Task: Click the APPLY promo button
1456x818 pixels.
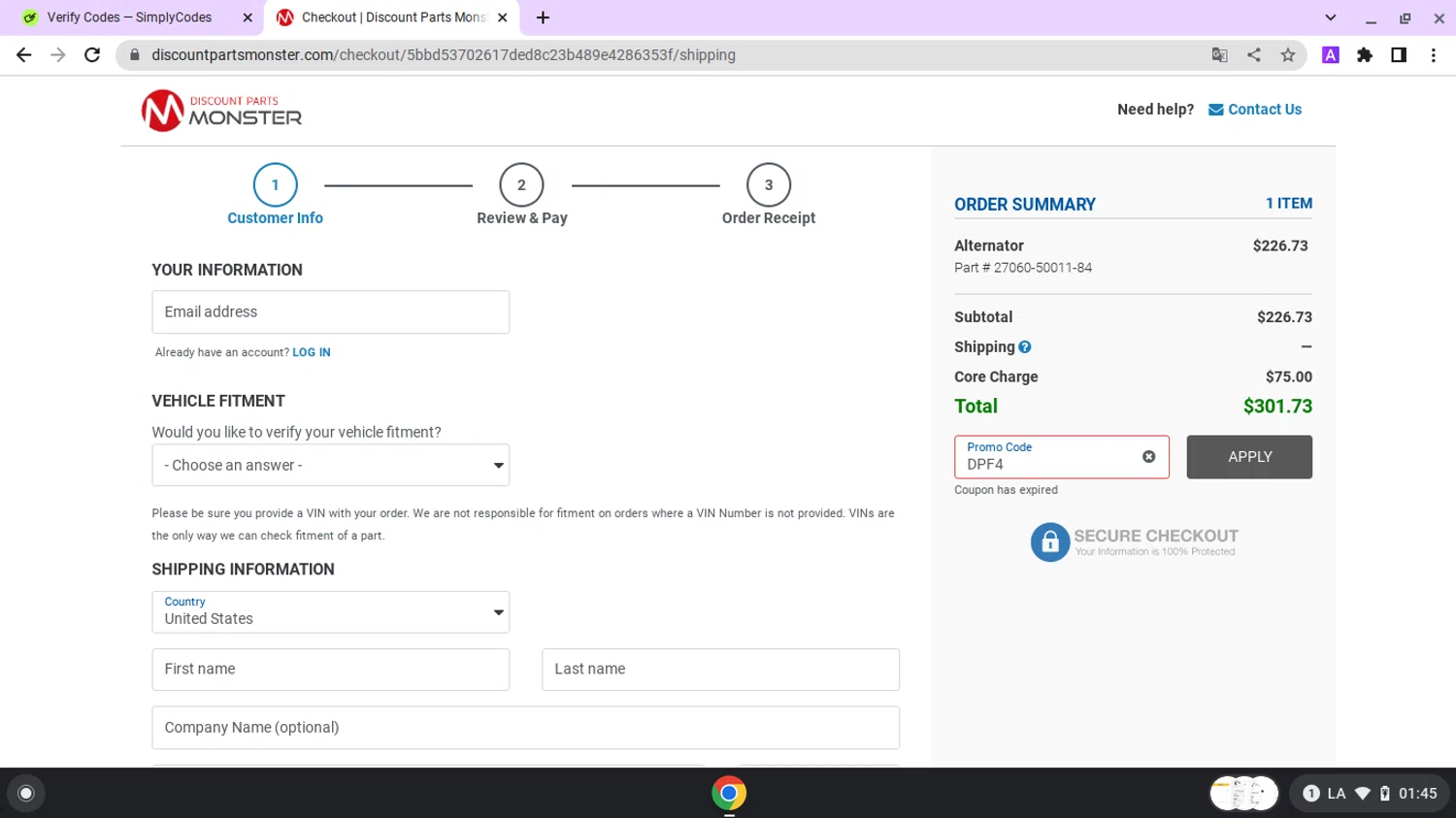Action: click(x=1249, y=457)
